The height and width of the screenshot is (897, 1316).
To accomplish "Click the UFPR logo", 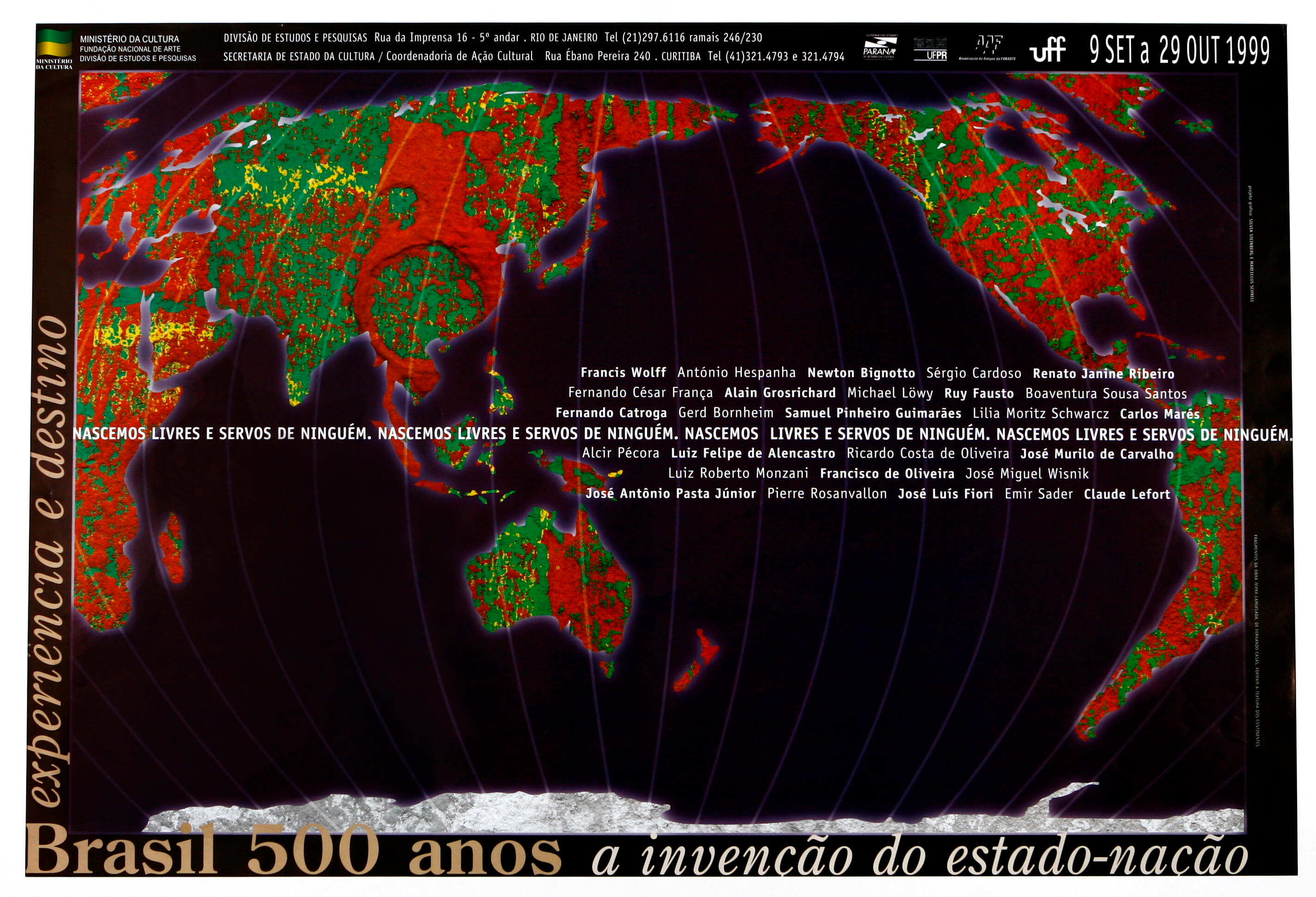I will pyautogui.click(x=930, y=49).
